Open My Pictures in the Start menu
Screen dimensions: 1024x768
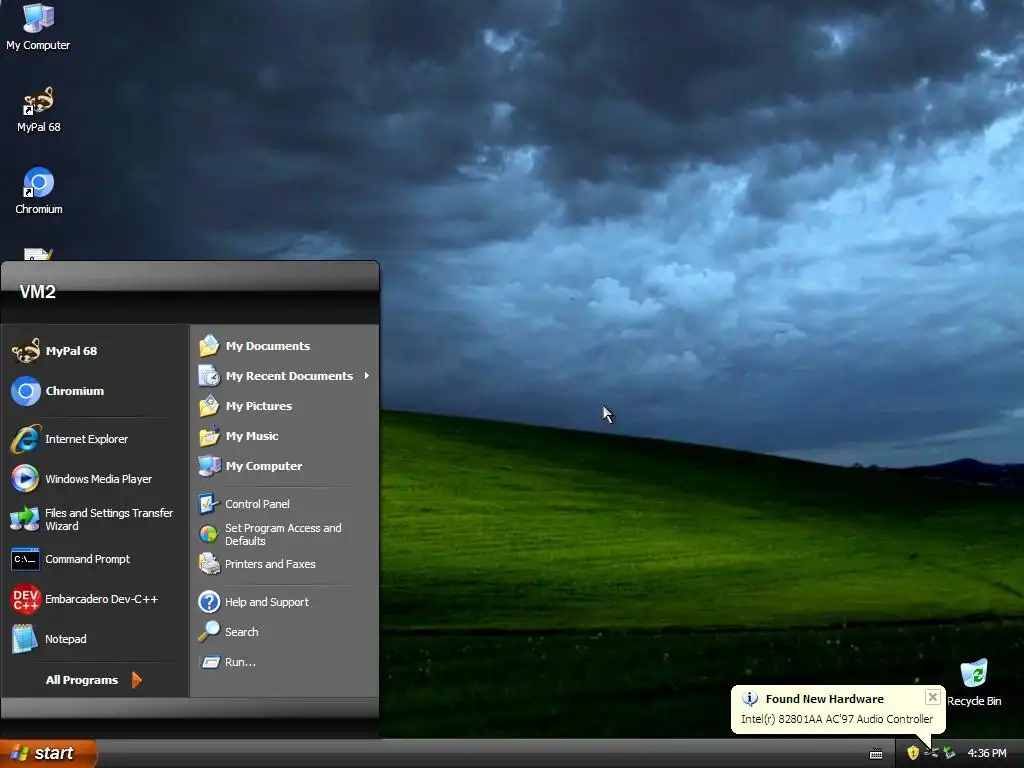(285, 406)
